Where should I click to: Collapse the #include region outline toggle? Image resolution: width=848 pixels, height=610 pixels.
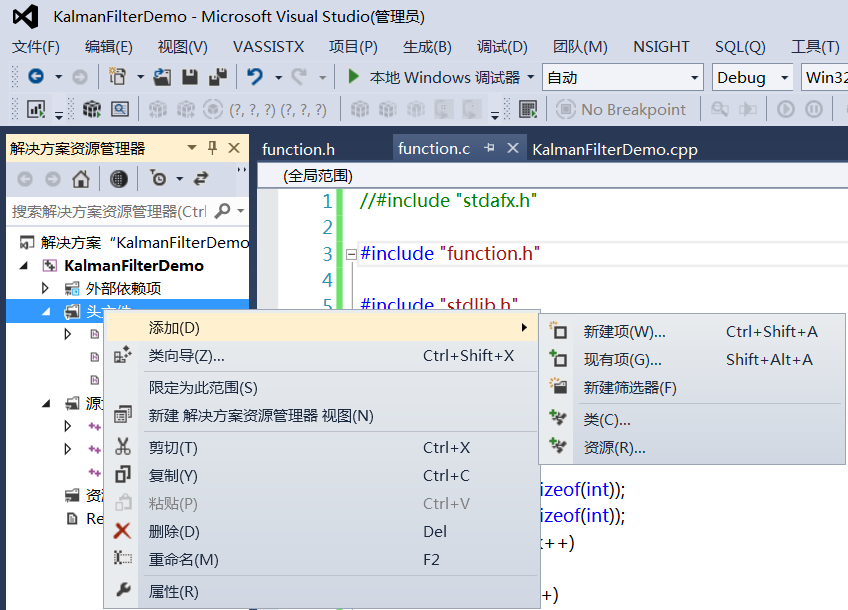click(x=351, y=254)
